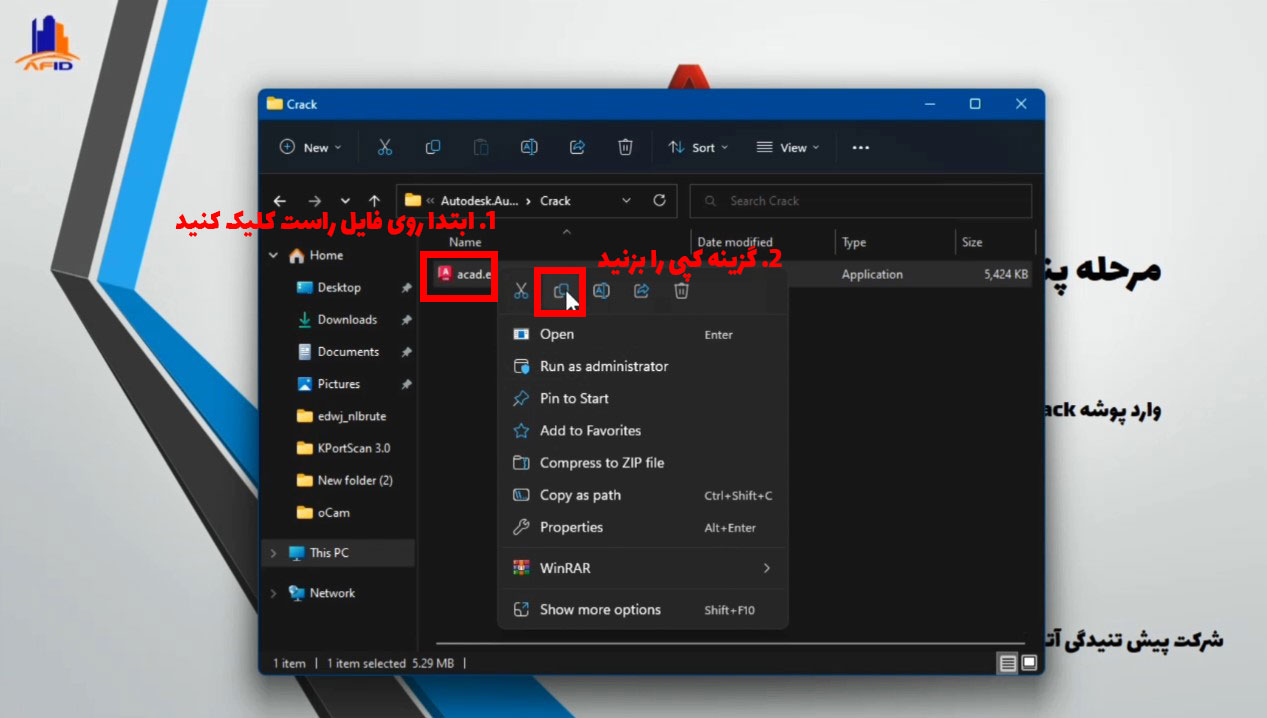The image size is (1267, 718).
Task: Switch to the large icons view in the status bar
Action: tap(1029, 663)
